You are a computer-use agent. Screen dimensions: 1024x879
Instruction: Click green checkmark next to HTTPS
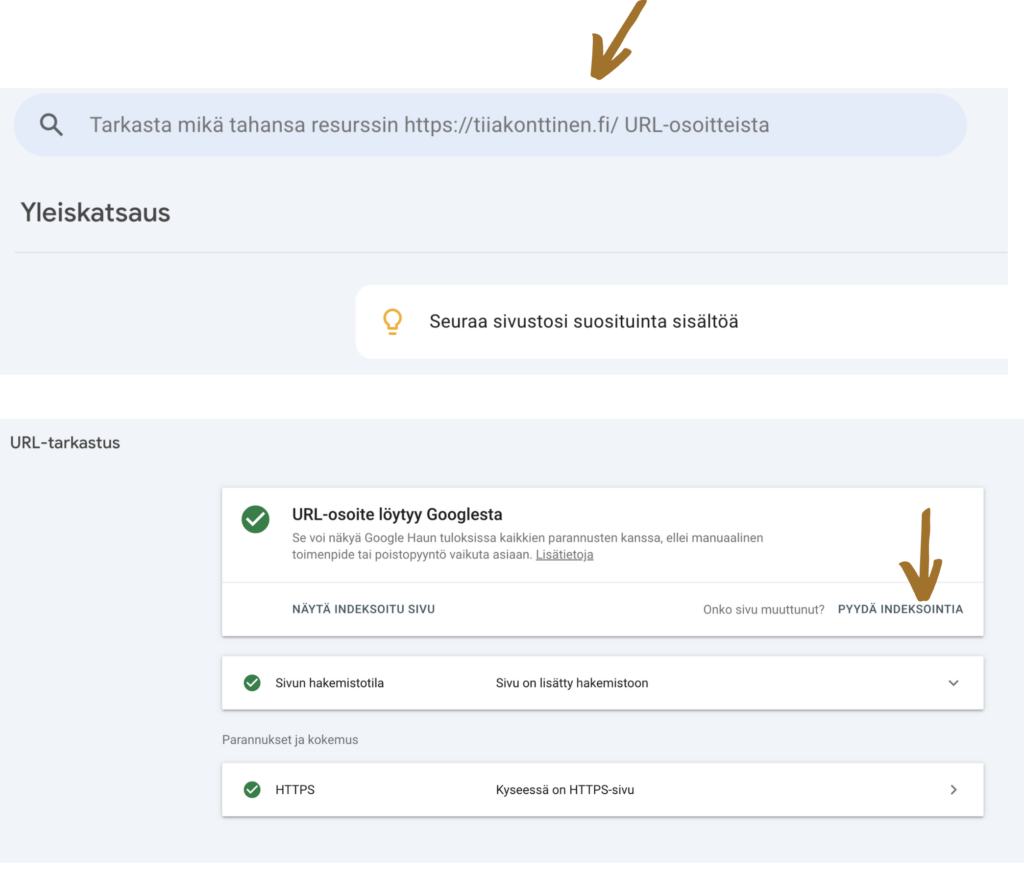click(x=252, y=790)
